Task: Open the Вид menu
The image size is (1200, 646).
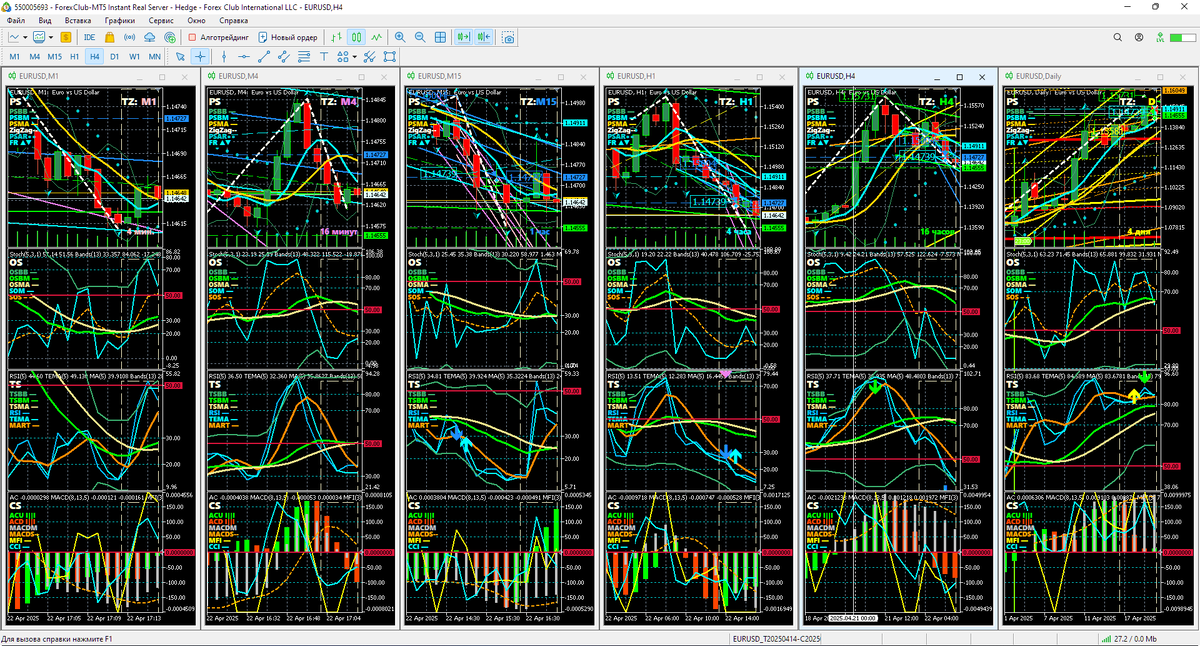Action: click(x=45, y=20)
